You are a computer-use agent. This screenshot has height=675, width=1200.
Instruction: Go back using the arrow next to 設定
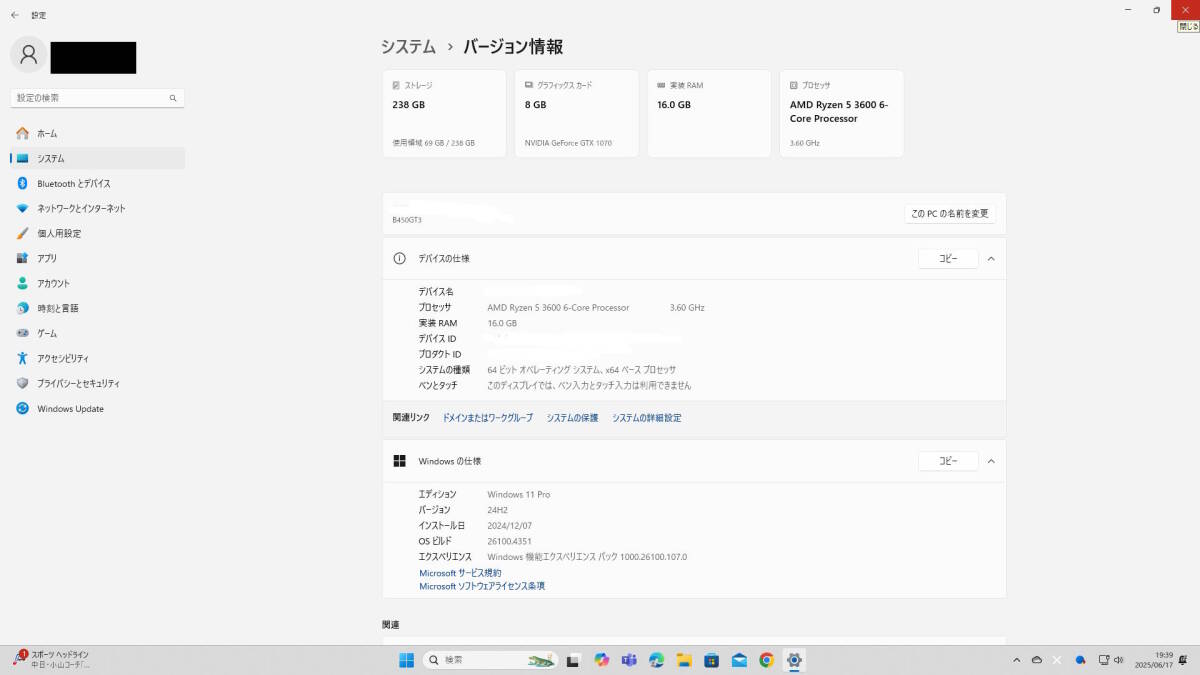tap(14, 15)
